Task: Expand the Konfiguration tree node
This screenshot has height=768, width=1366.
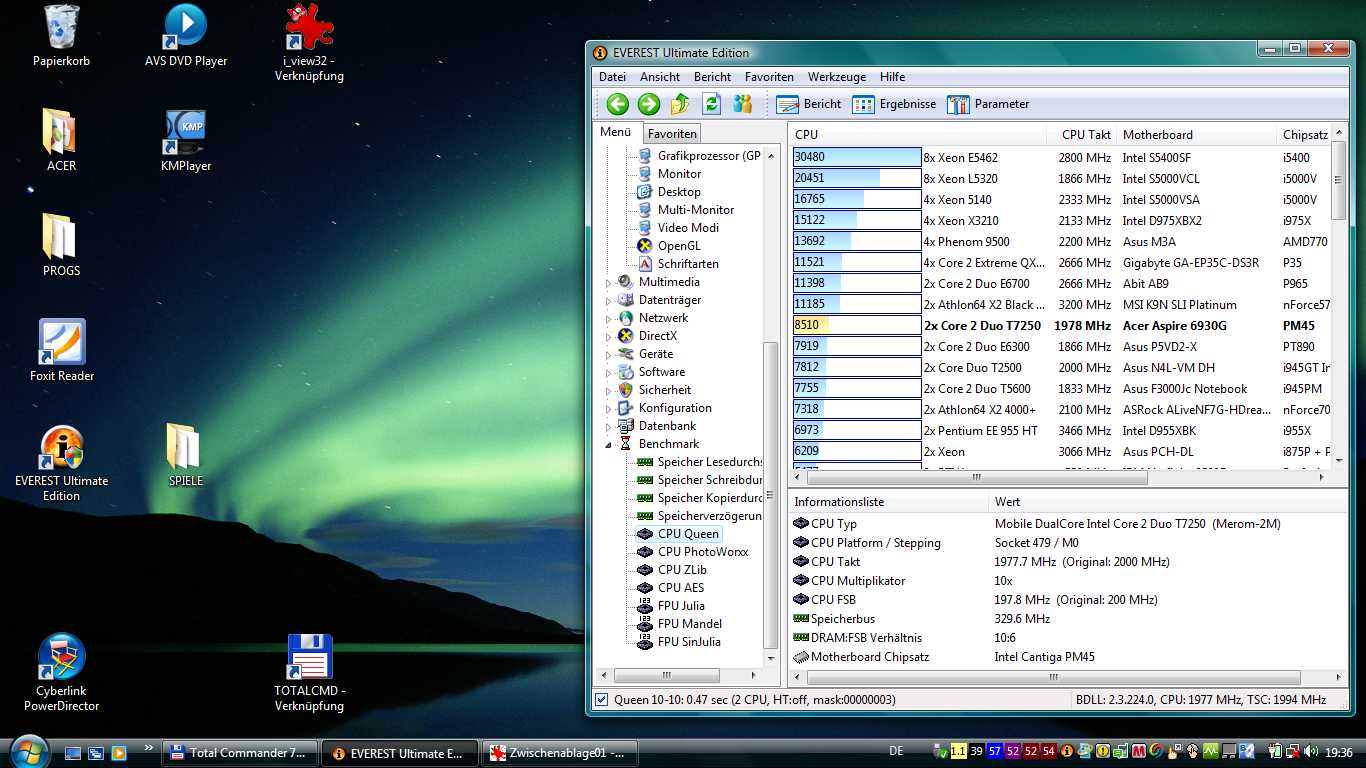Action: point(608,409)
